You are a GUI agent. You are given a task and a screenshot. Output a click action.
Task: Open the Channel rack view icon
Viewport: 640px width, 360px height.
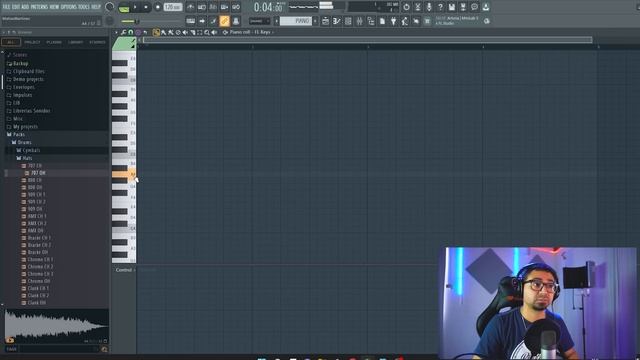(348, 21)
